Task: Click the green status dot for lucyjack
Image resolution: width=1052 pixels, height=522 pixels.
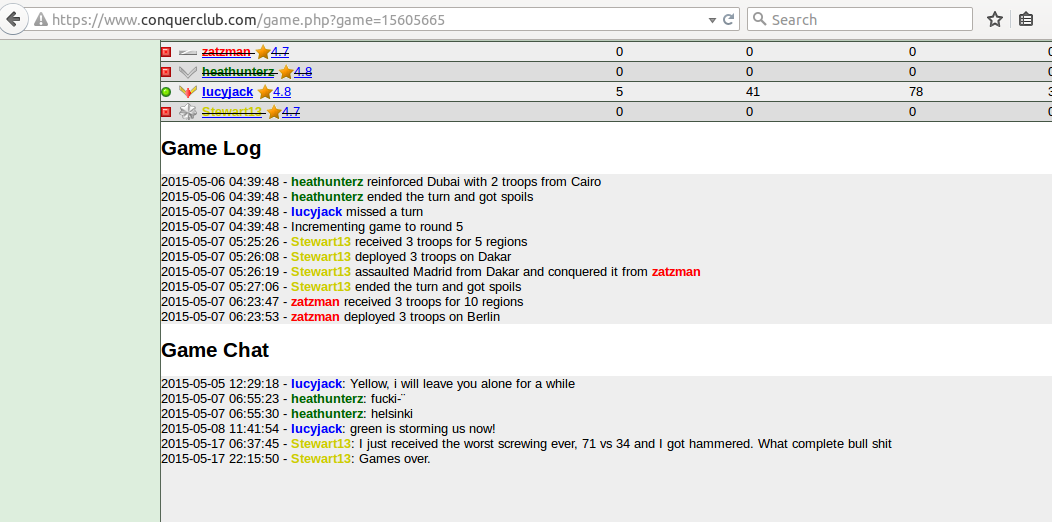Action: point(166,92)
